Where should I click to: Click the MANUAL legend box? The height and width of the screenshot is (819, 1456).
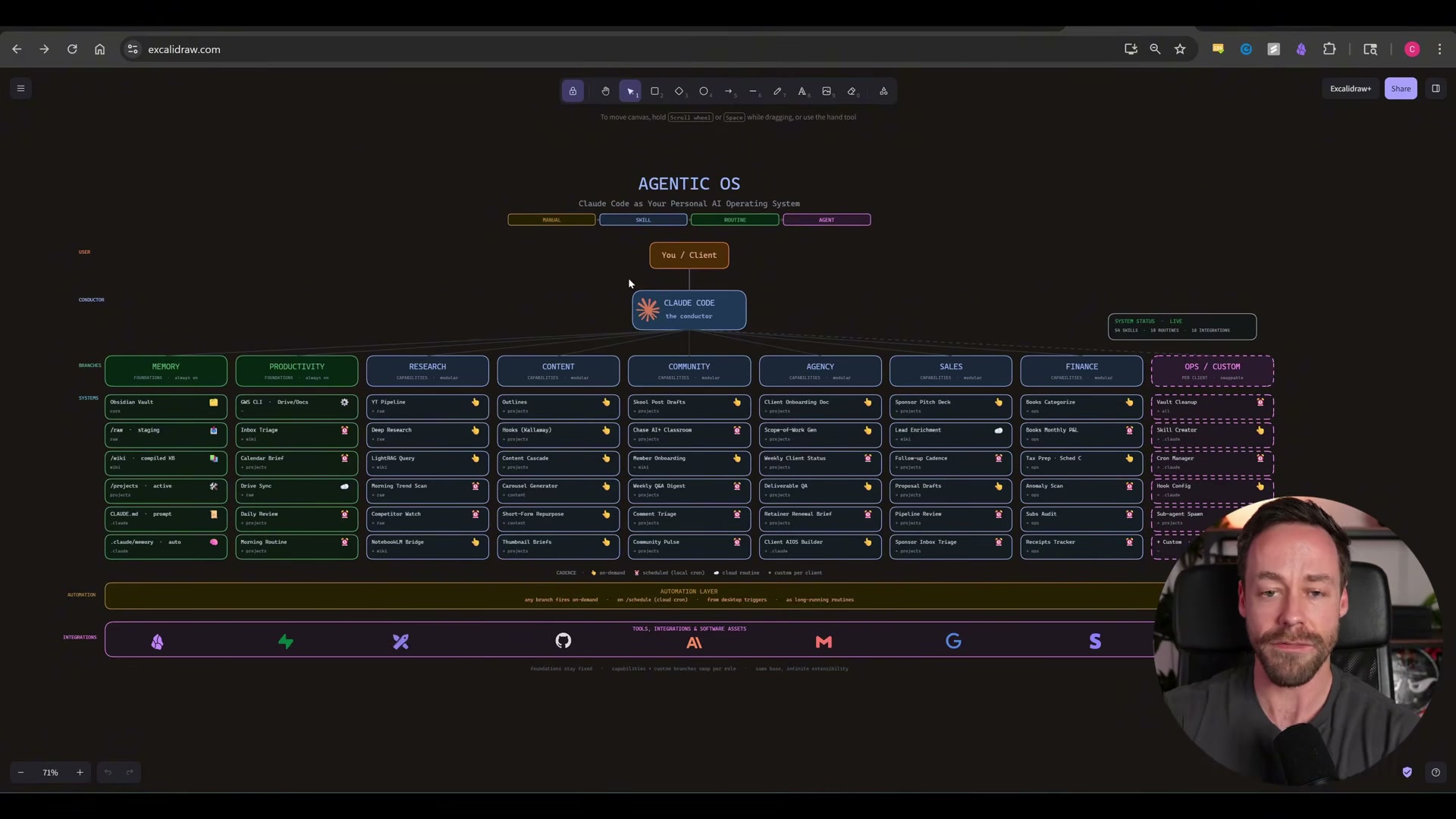(551, 220)
